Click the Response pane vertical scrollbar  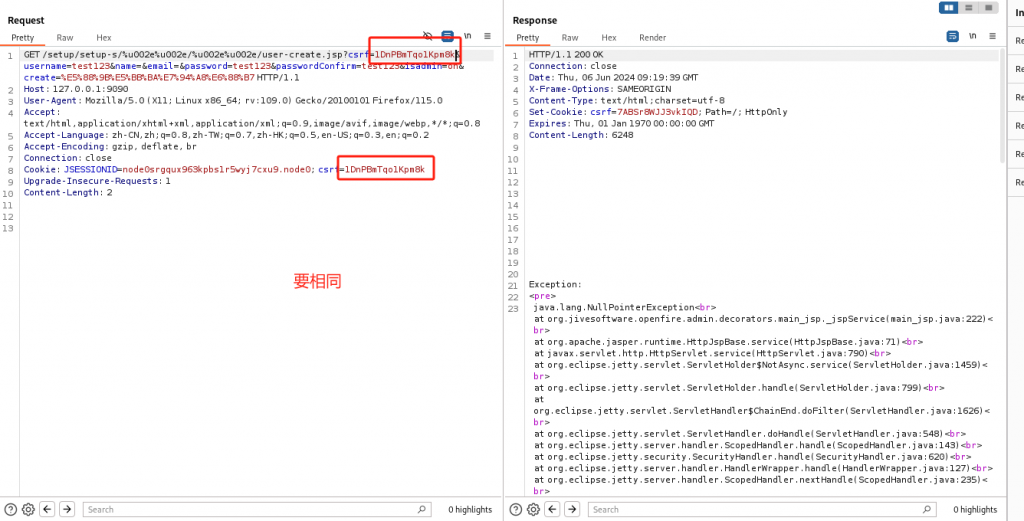(1002, 104)
